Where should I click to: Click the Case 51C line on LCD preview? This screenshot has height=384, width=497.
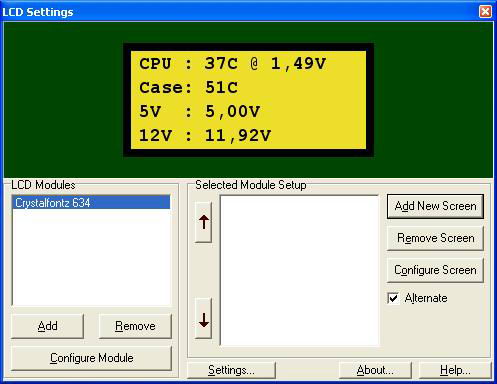[188, 88]
